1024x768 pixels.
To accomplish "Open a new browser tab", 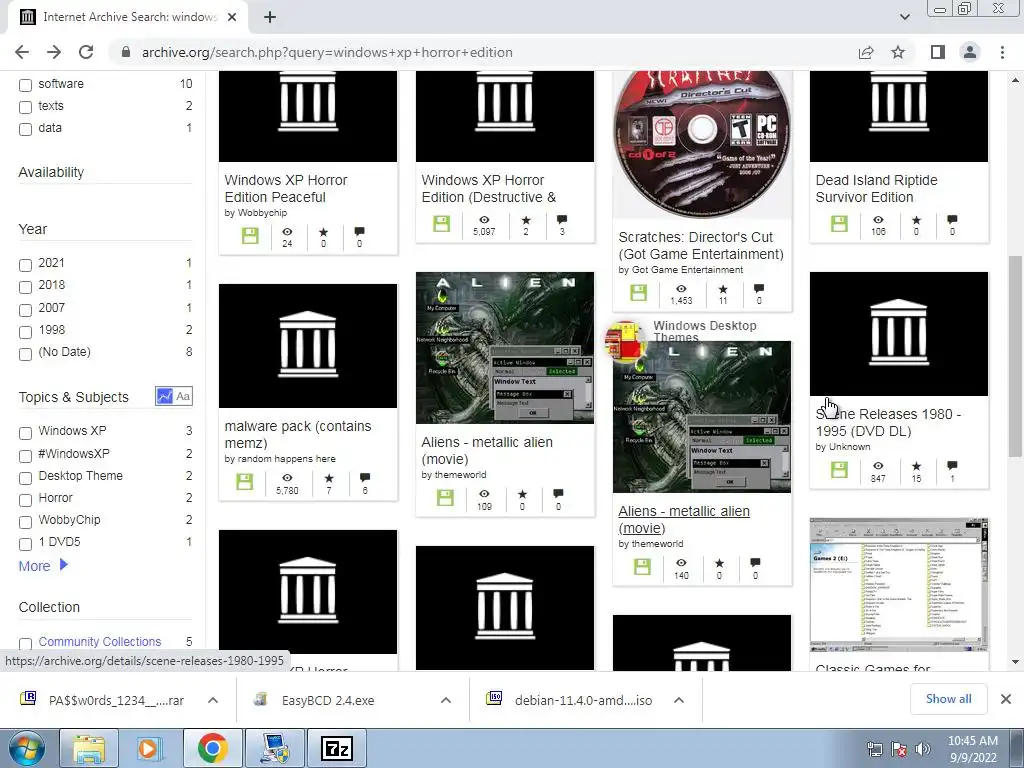I will pyautogui.click(x=270, y=17).
